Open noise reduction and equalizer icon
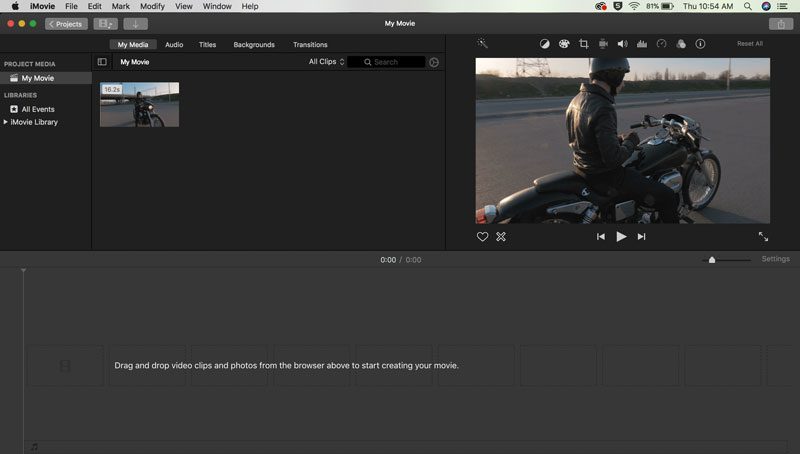 [x=642, y=44]
